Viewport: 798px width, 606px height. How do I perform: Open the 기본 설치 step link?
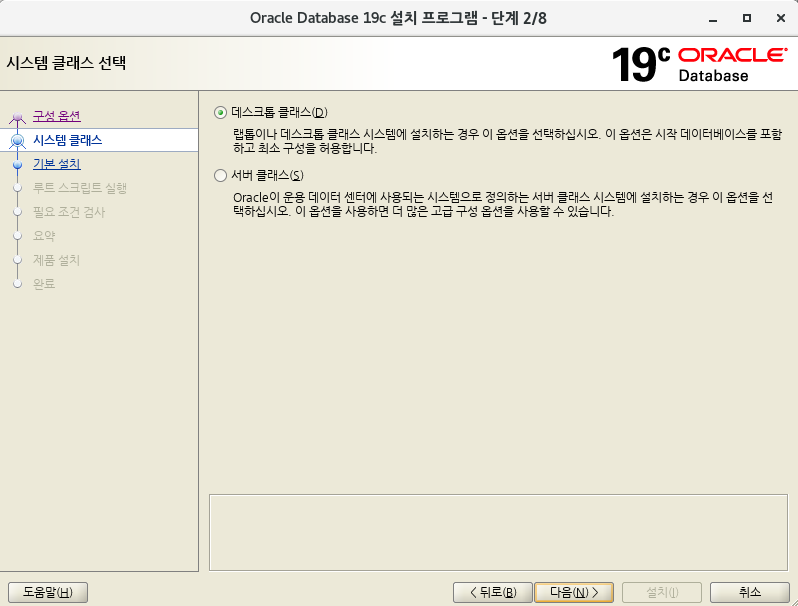click(56, 164)
